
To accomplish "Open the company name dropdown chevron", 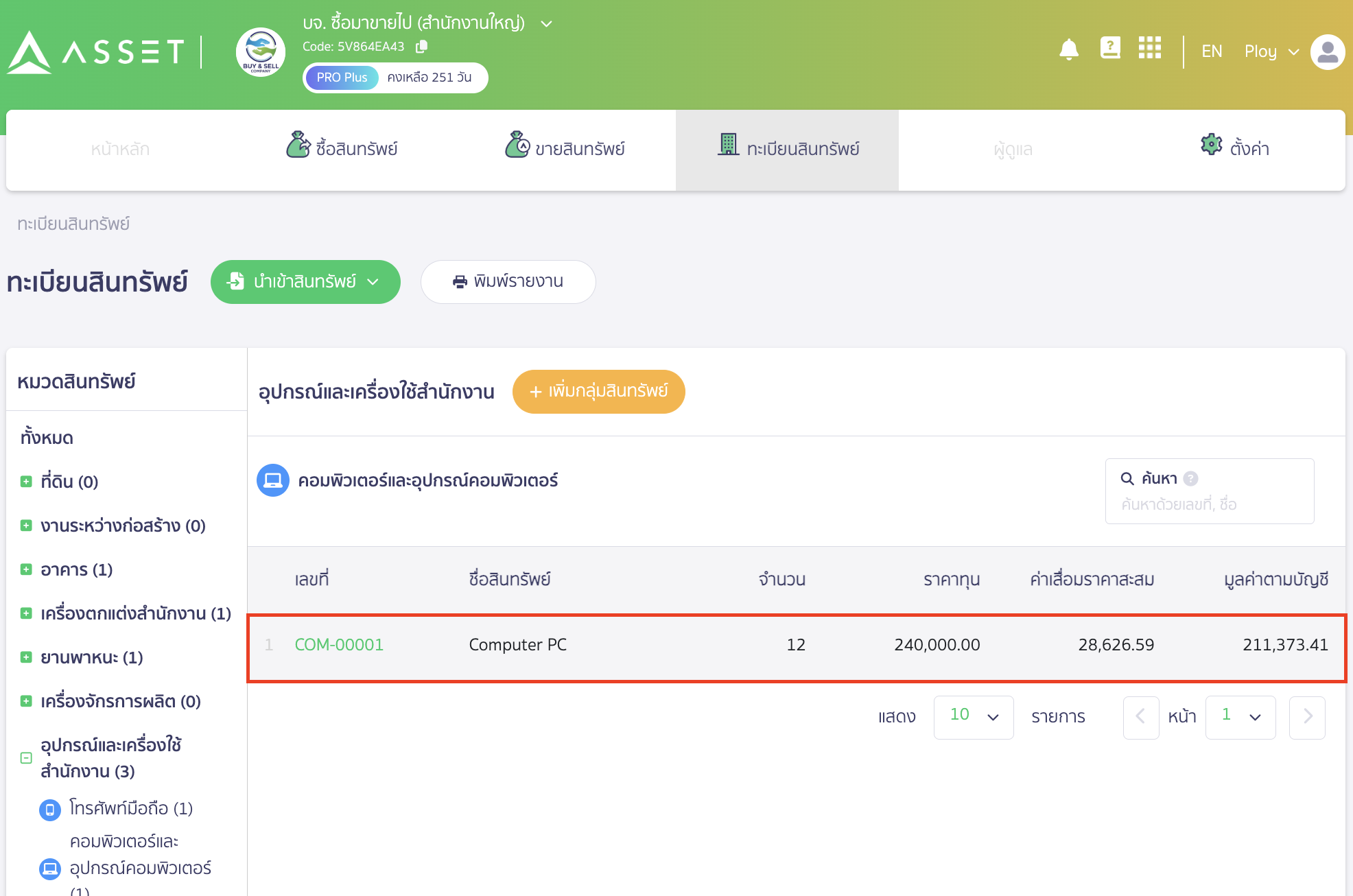I will tap(546, 24).
